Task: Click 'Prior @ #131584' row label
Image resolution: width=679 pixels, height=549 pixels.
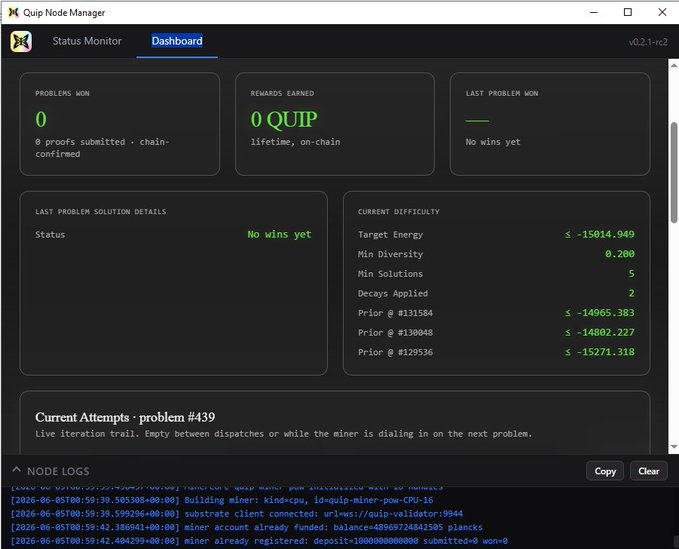Action: click(x=395, y=313)
